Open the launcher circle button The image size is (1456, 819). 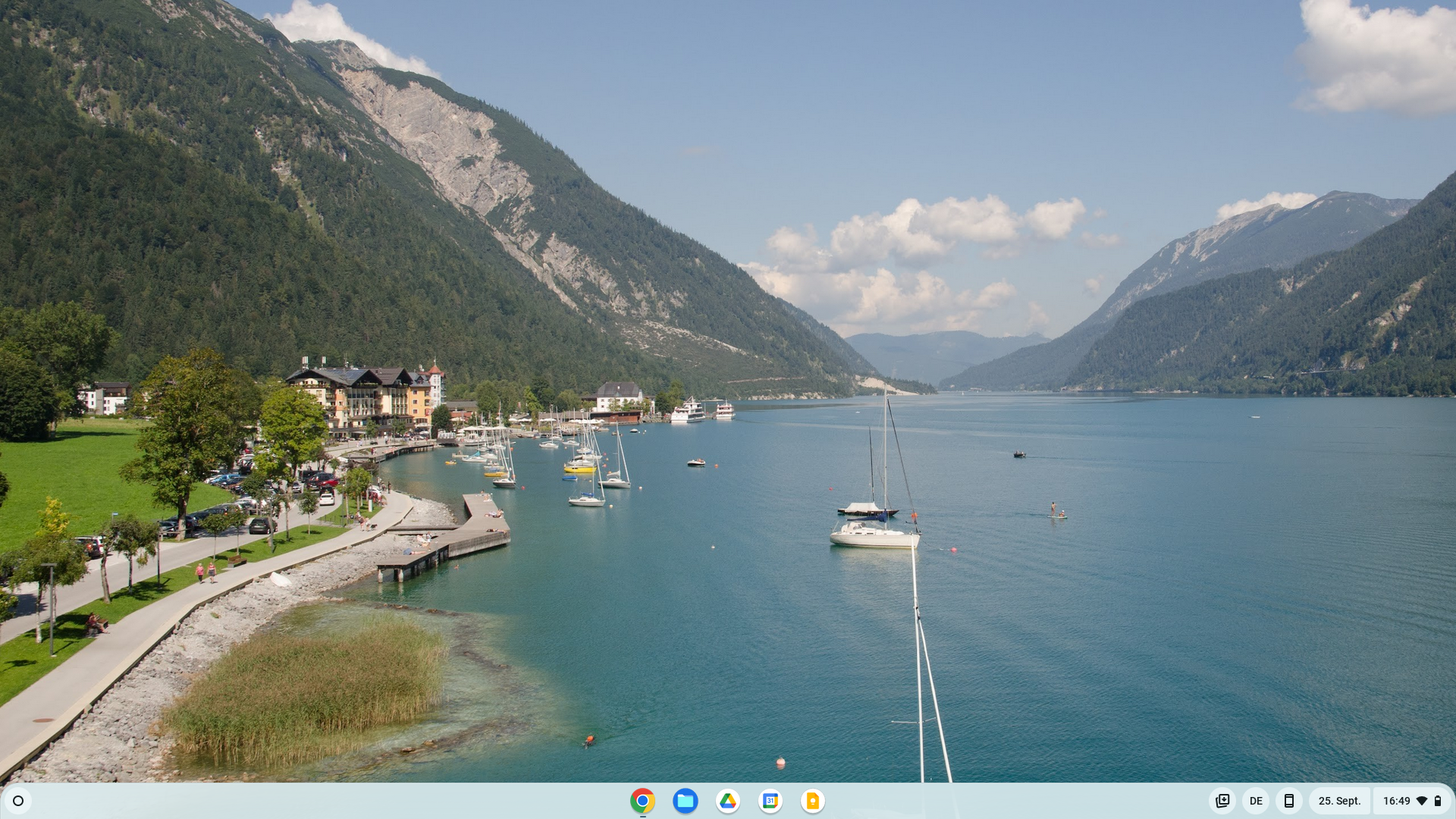coord(18,801)
